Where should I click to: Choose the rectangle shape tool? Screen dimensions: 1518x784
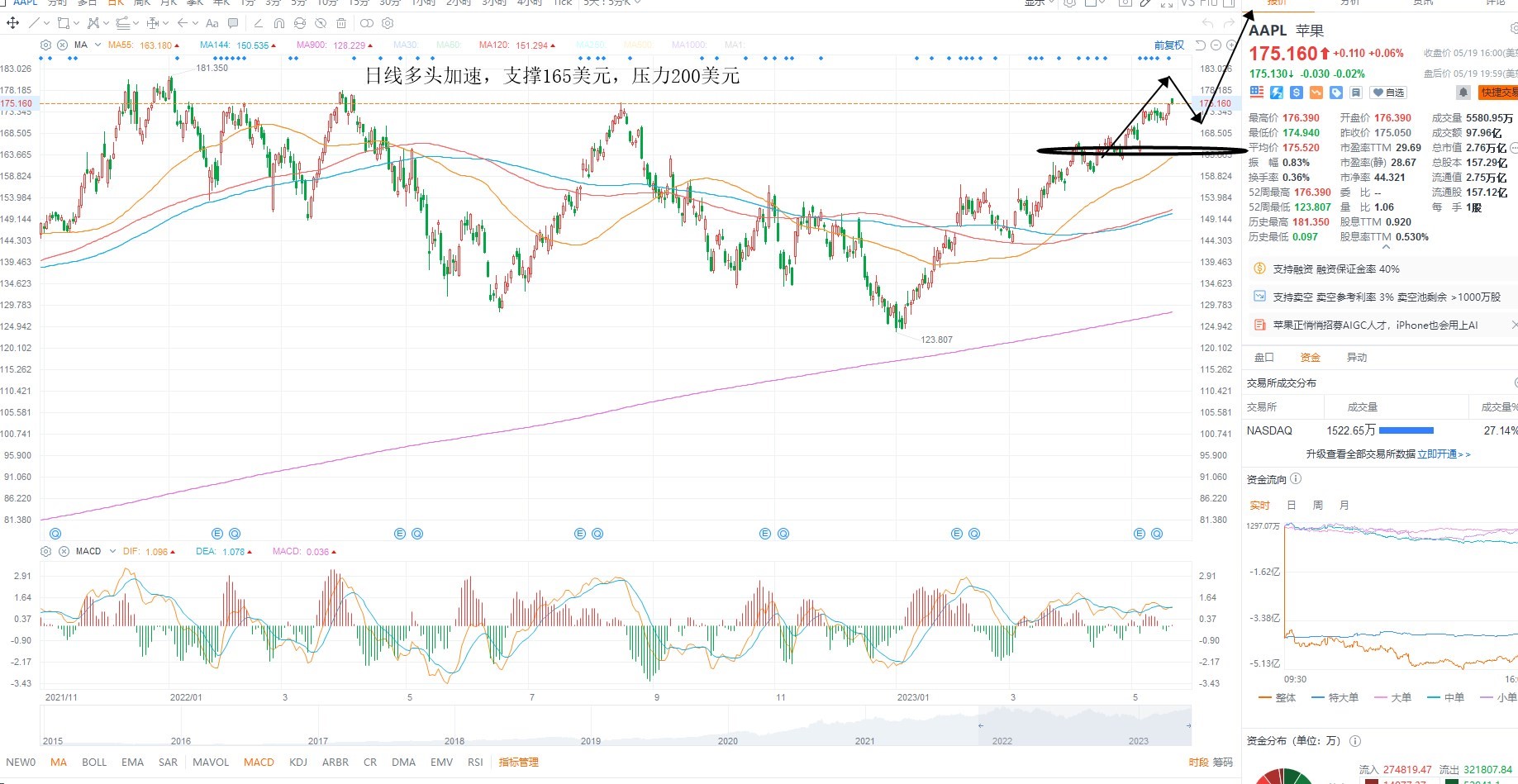click(x=63, y=23)
